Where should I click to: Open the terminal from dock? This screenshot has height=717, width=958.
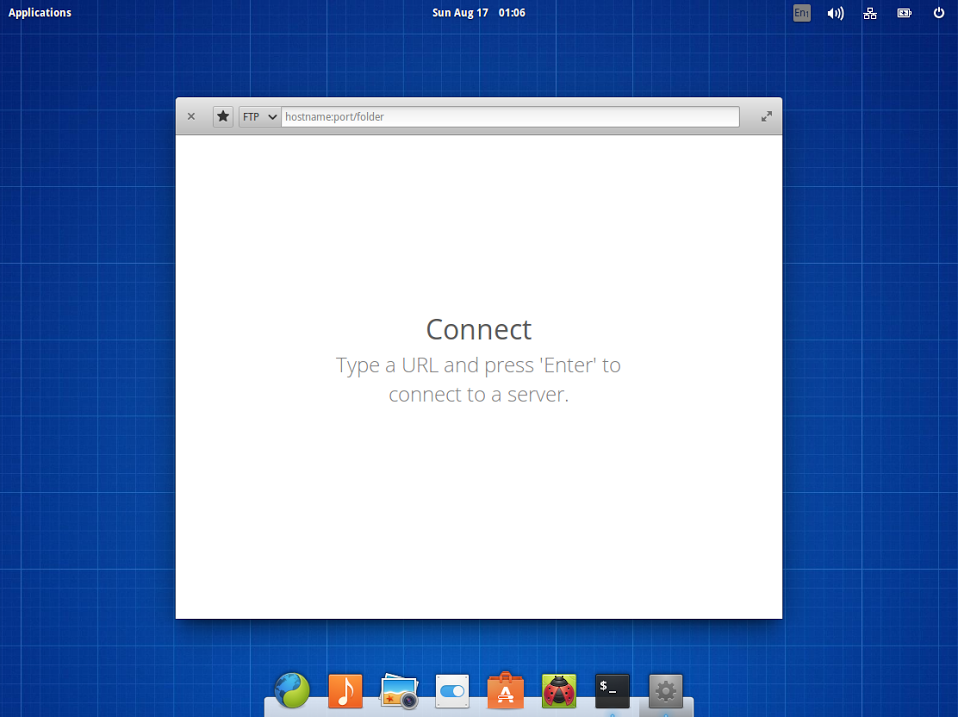(x=612, y=691)
